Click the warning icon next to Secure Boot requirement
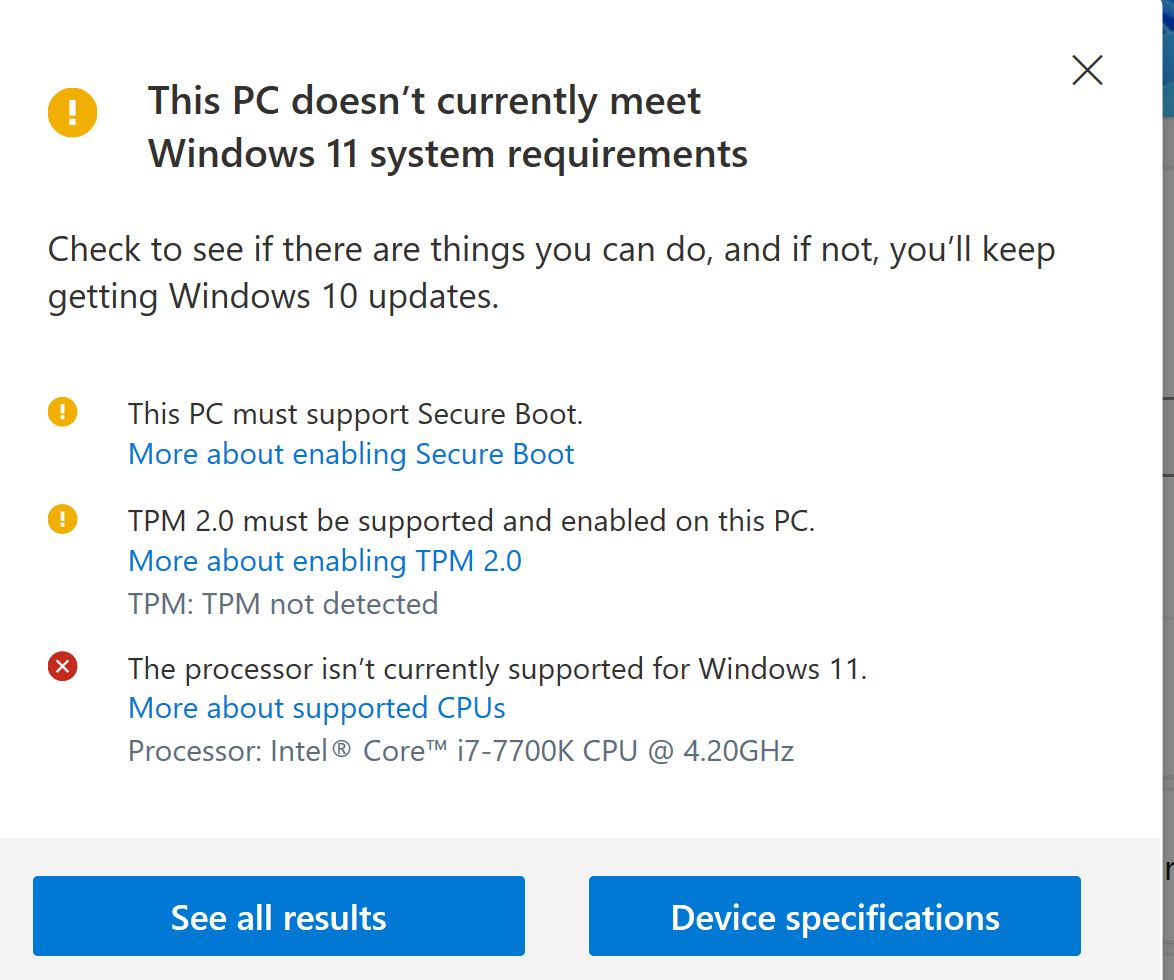 pos(62,412)
